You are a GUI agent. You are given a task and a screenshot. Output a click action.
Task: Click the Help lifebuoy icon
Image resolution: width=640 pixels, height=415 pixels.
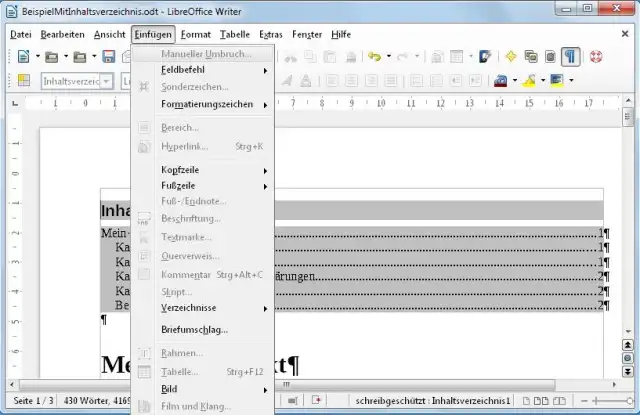click(597, 57)
